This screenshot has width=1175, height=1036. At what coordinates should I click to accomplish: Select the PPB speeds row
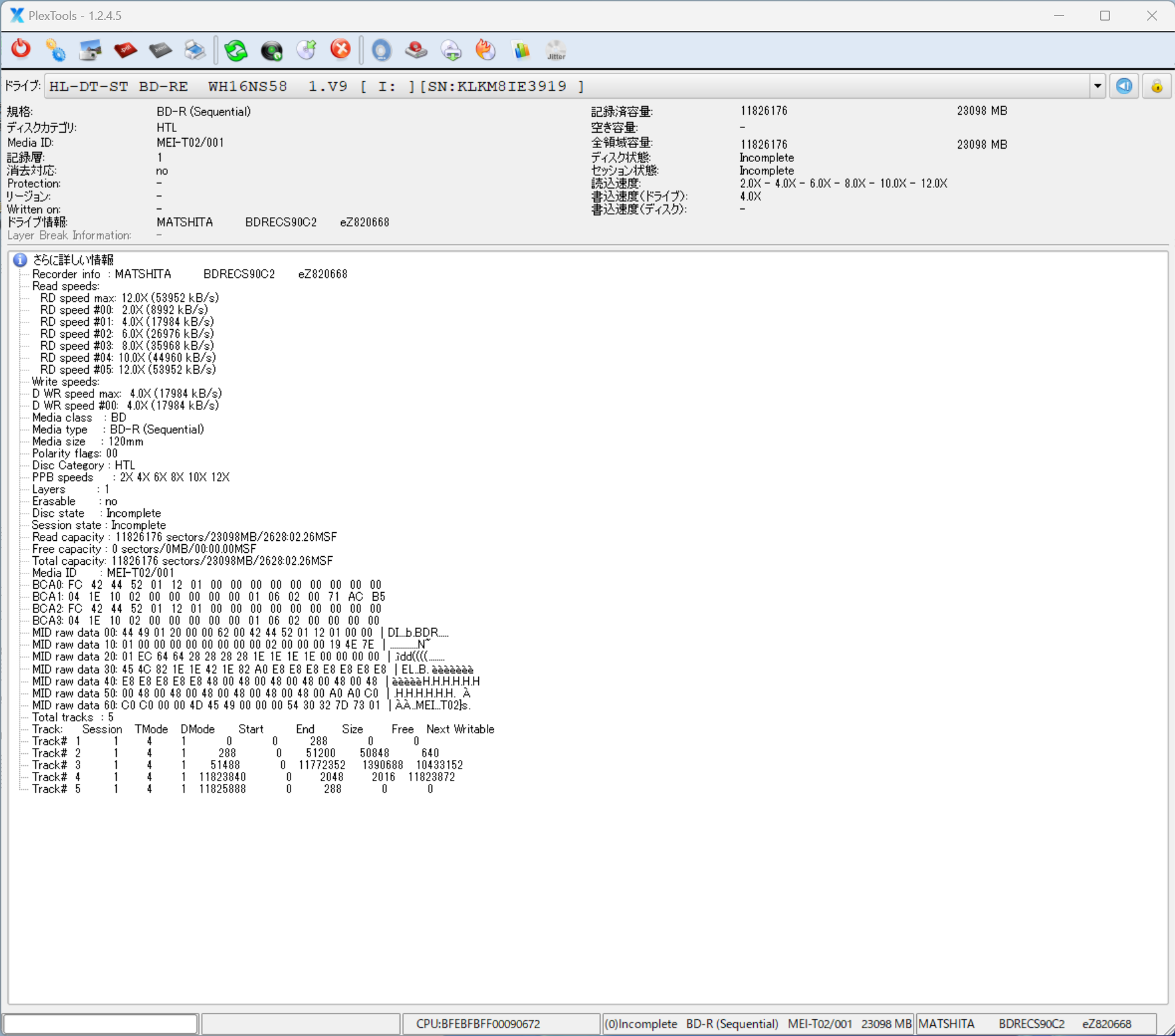pos(131,477)
